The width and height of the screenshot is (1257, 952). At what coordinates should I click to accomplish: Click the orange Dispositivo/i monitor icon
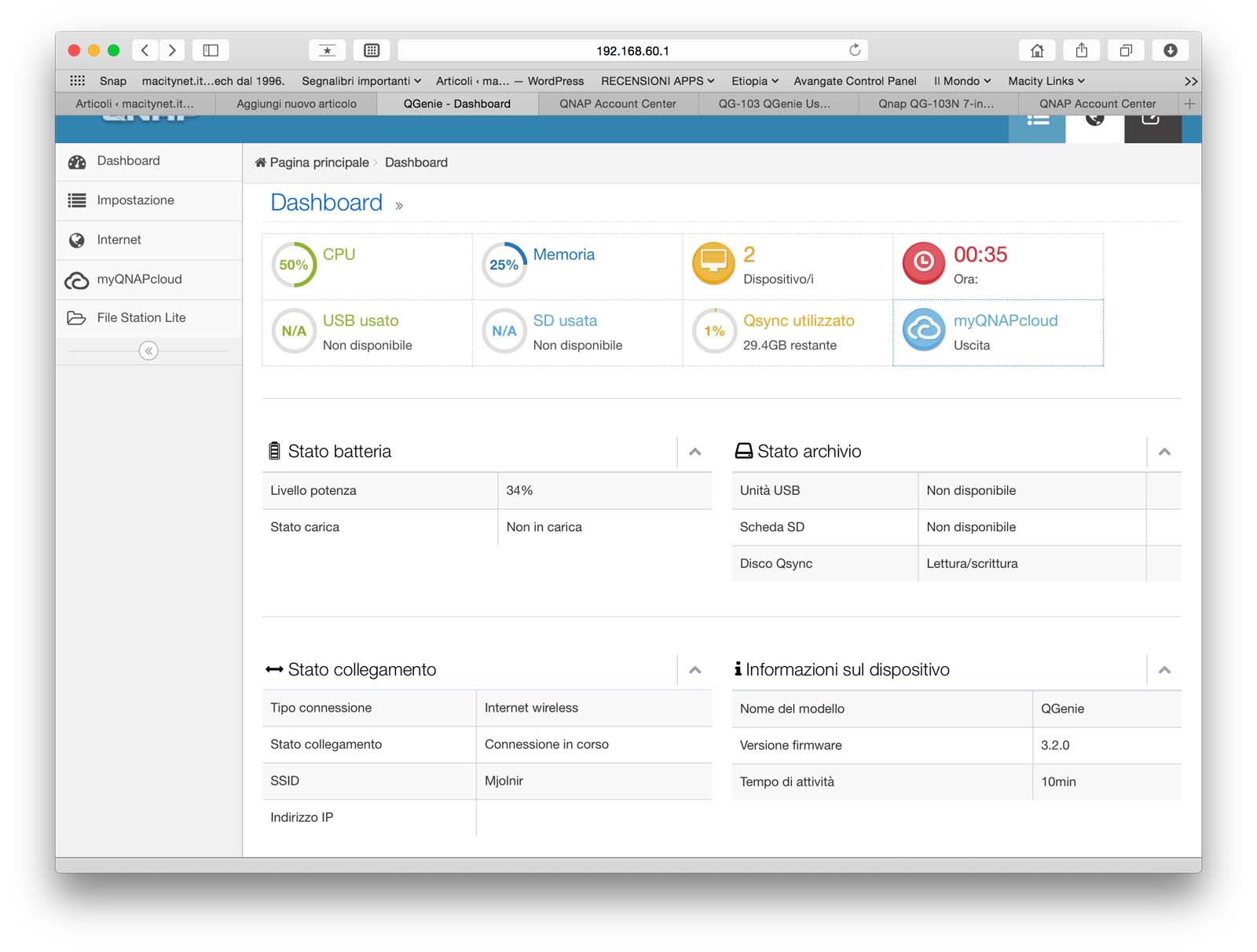713,263
